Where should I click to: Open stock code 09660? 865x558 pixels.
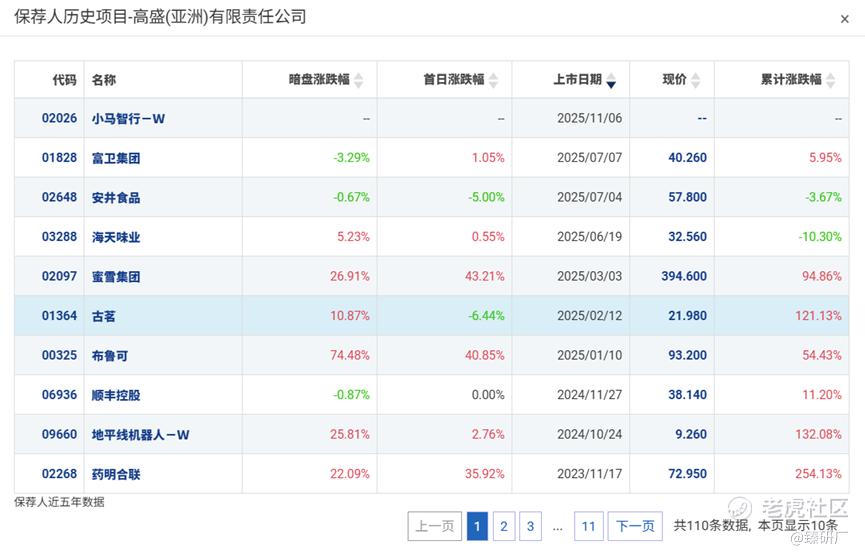[59, 434]
